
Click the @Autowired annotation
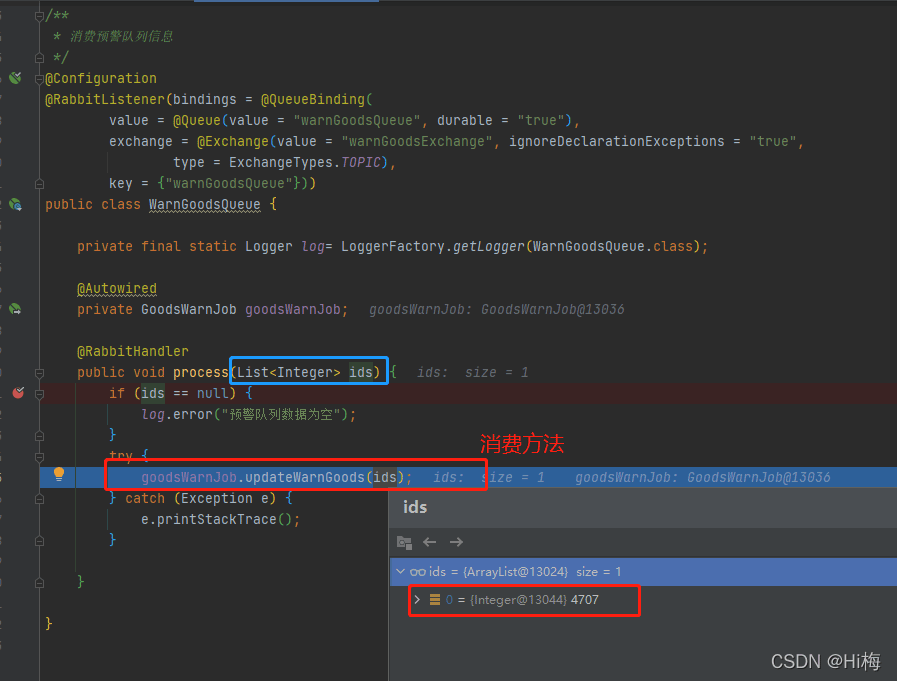(117, 288)
